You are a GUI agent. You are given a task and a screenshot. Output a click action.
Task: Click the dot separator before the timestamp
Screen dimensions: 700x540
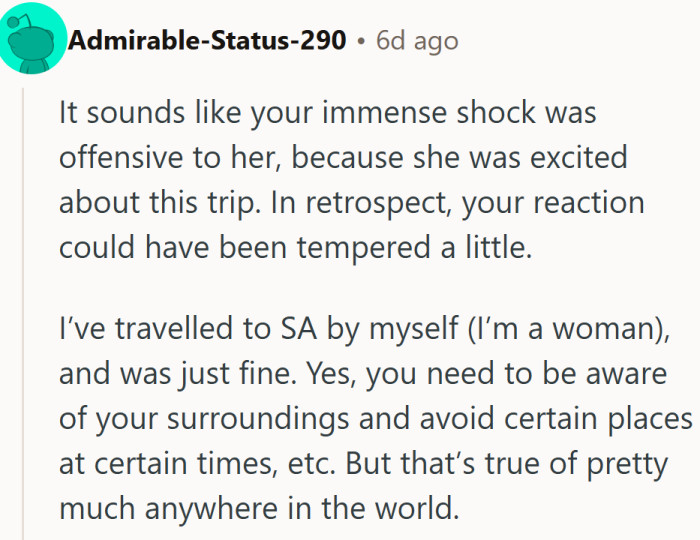point(360,42)
